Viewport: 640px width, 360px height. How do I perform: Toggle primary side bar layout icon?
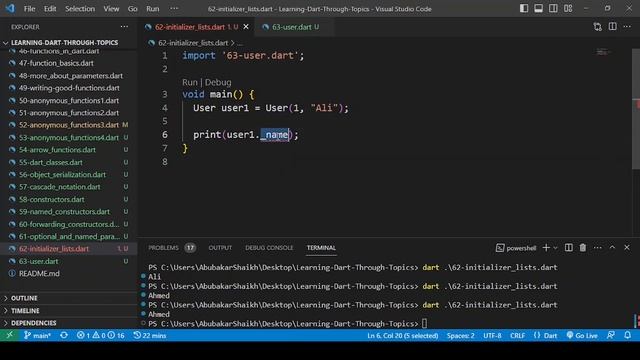pyautogui.click(x=524, y=9)
